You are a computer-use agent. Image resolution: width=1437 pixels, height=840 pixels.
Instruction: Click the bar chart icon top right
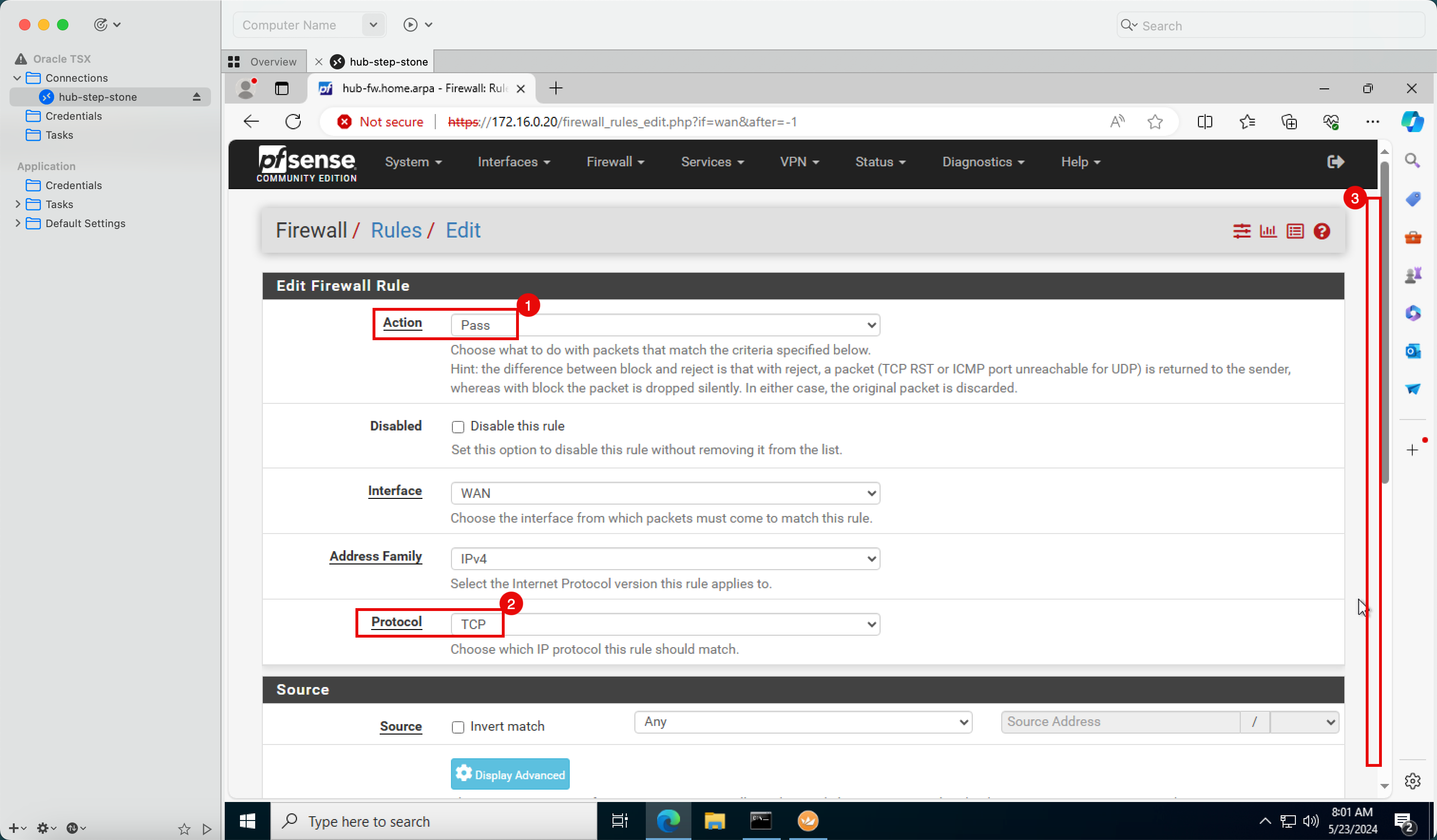1269,230
